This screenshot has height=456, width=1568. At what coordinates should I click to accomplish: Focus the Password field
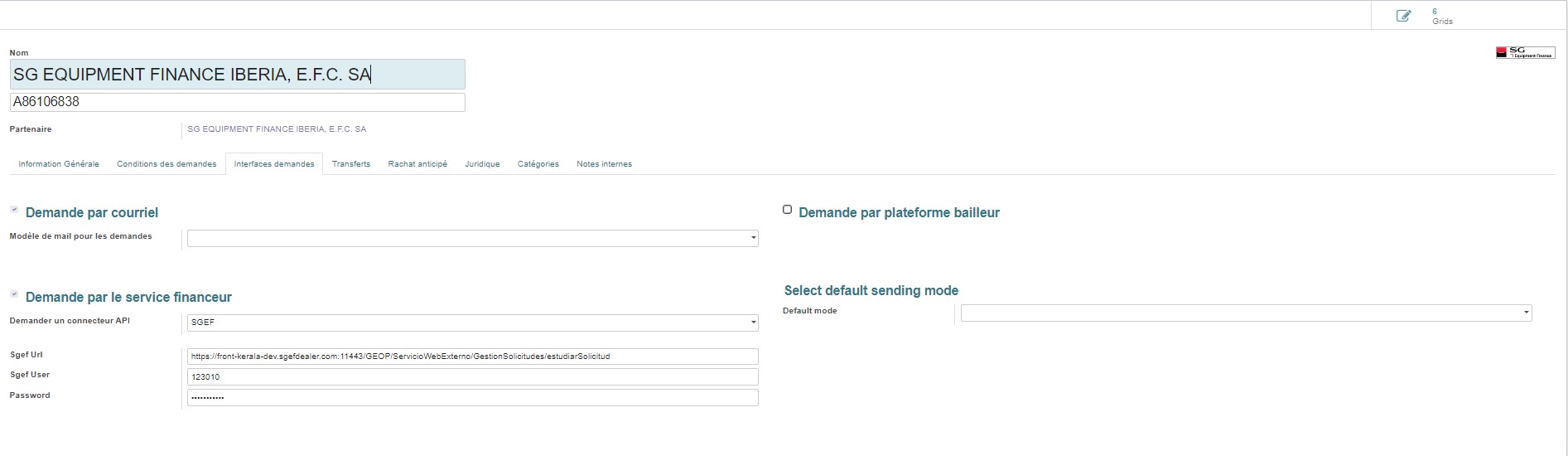point(472,398)
